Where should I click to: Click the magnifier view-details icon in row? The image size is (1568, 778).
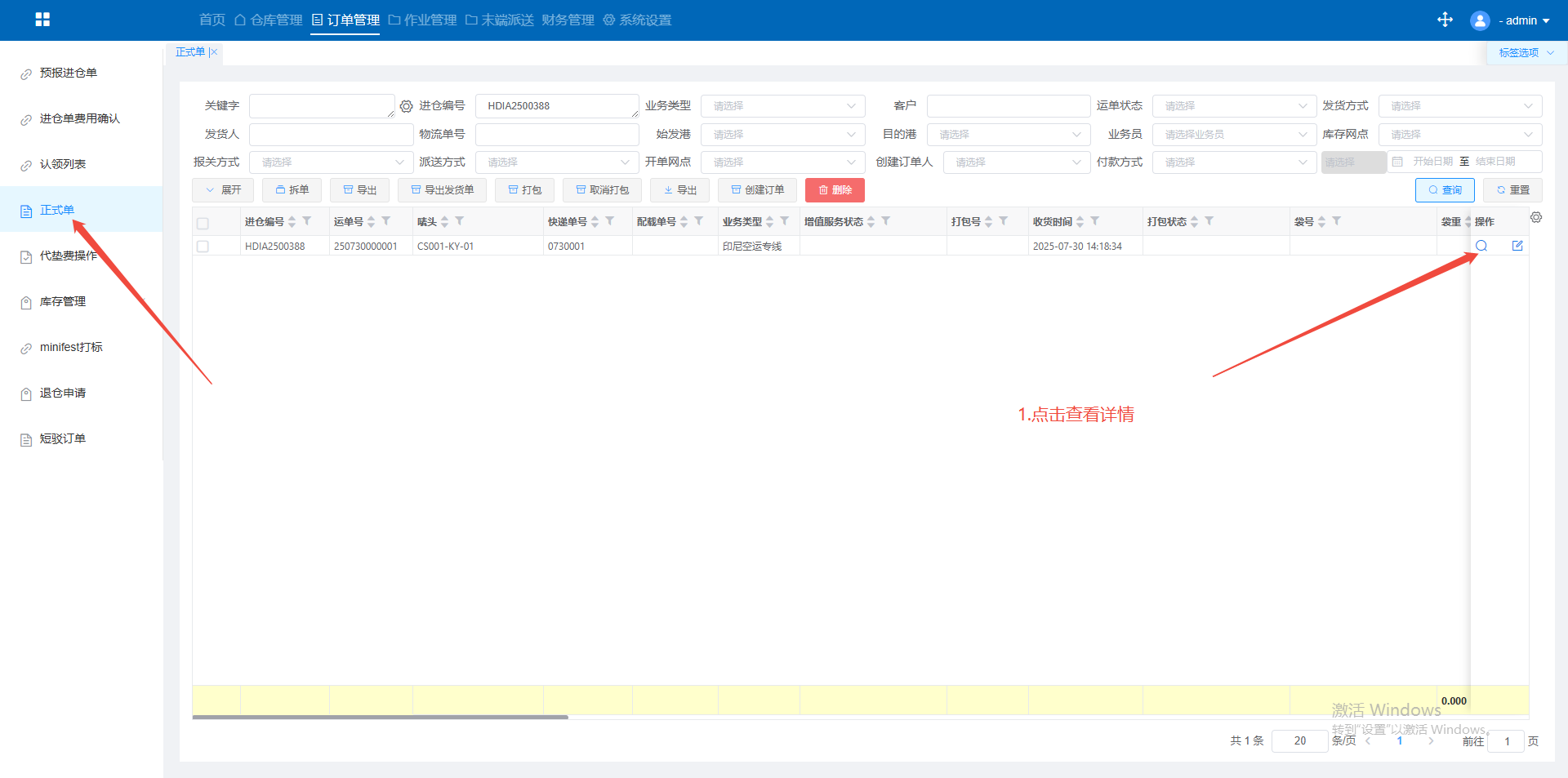click(1481, 246)
